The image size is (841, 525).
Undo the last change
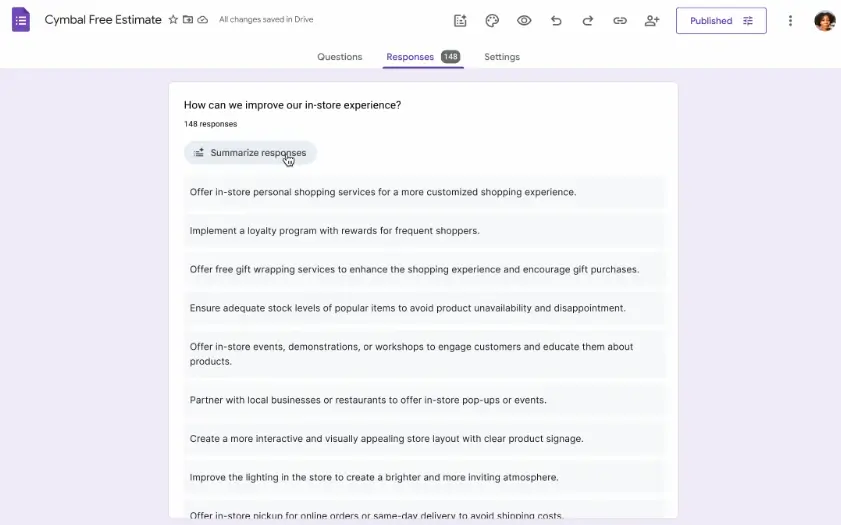tap(556, 21)
